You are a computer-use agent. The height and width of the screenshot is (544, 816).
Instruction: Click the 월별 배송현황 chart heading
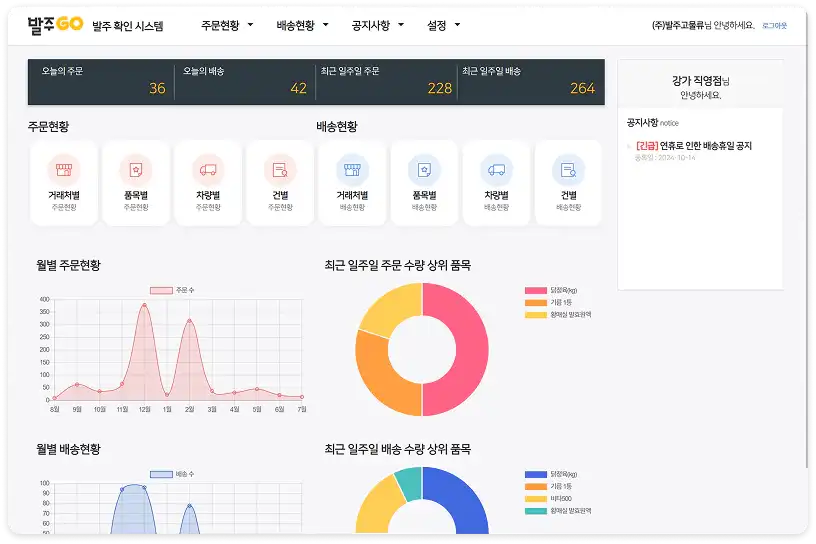(x=68, y=449)
